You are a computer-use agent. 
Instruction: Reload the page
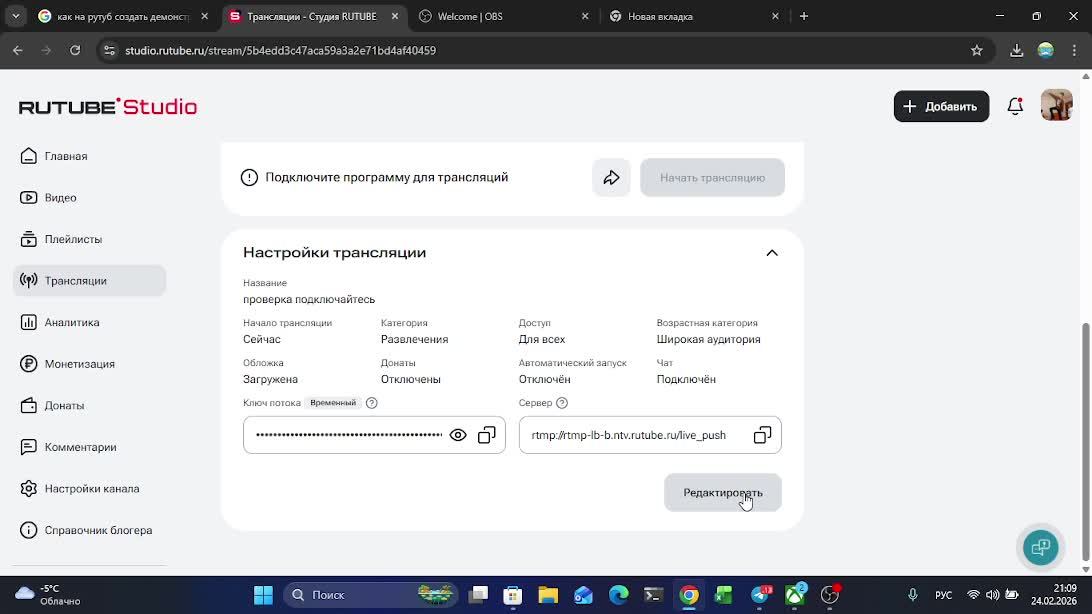coord(75,50)
